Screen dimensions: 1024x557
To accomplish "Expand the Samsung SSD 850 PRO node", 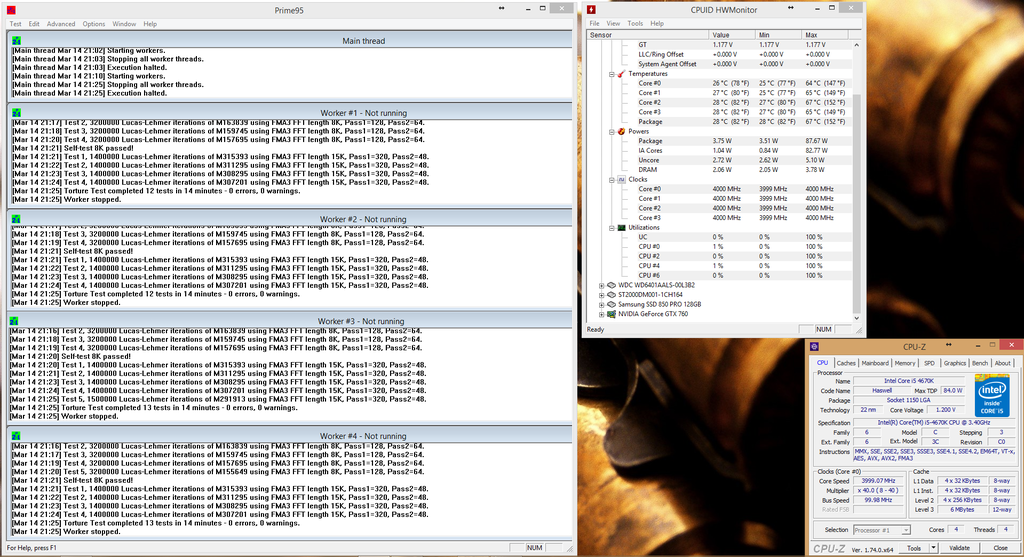I will tap(602, 304).
